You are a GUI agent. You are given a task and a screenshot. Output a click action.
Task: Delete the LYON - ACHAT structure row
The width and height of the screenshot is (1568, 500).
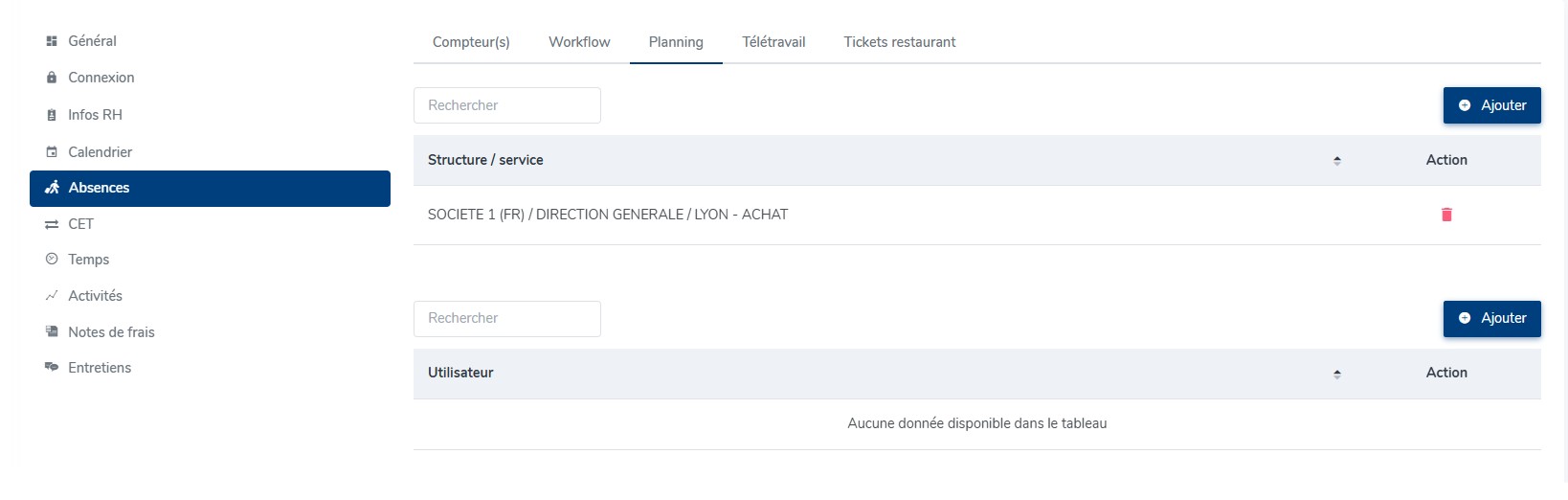click(x=1446, y=215)
